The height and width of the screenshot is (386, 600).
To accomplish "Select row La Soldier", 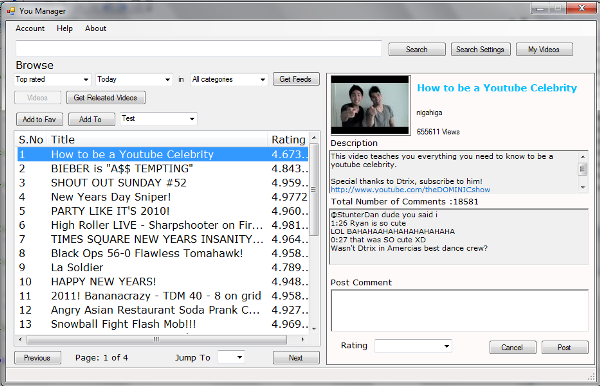I will click(163, 267).
